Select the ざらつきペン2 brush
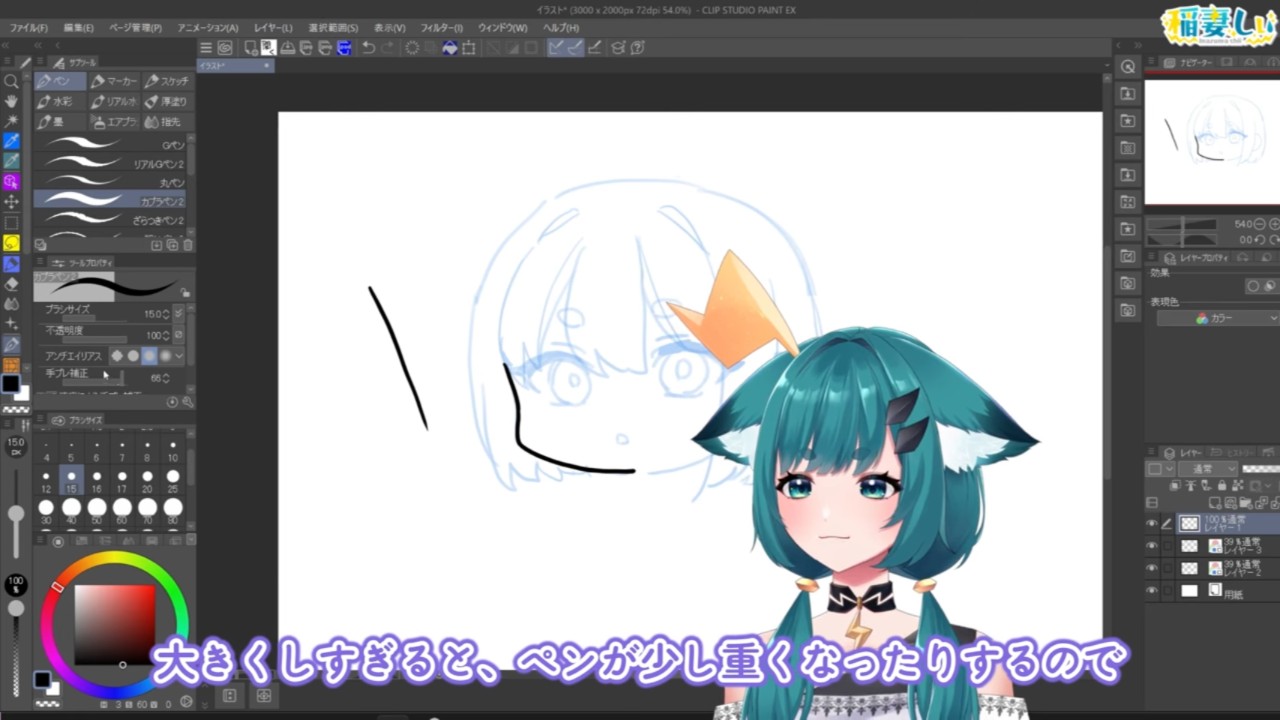This screenshot has width=1280, height=720. coord(110,219)
